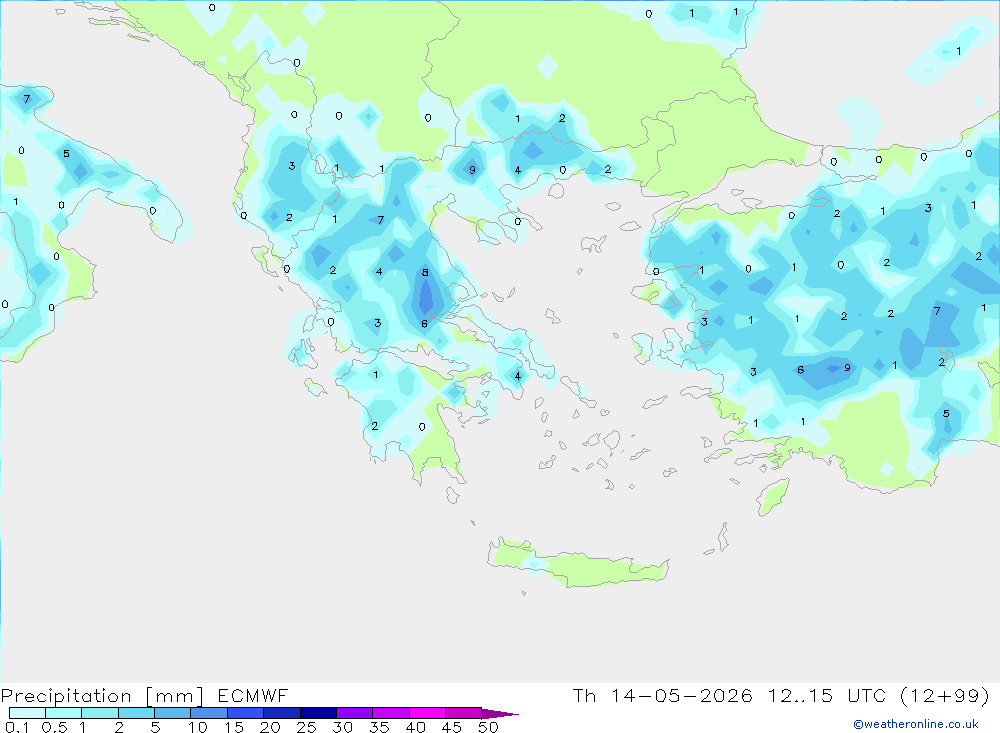Click the "(12+99)" forecast step text
This screenshot has width=1000, height=733.
tap(945, 695)
